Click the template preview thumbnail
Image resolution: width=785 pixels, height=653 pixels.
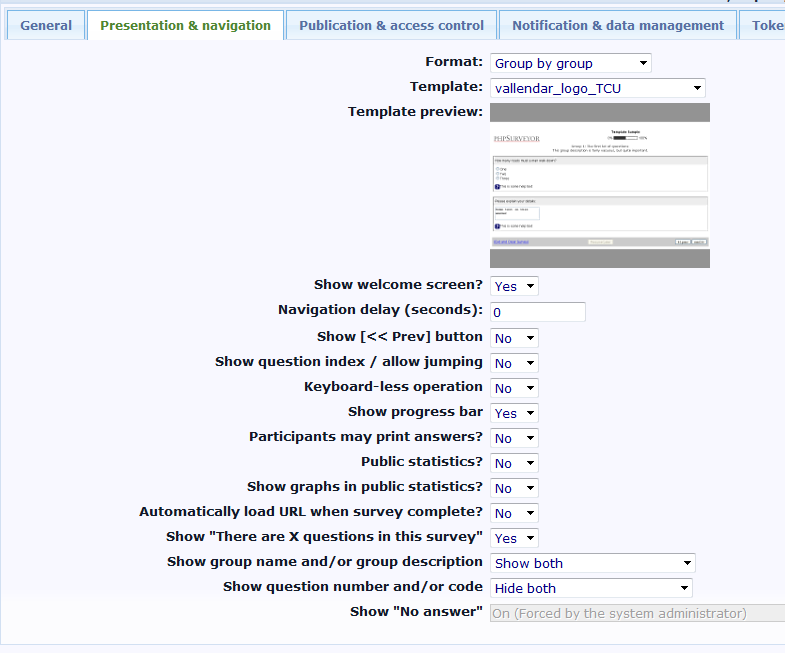click(x=599, y=185)
